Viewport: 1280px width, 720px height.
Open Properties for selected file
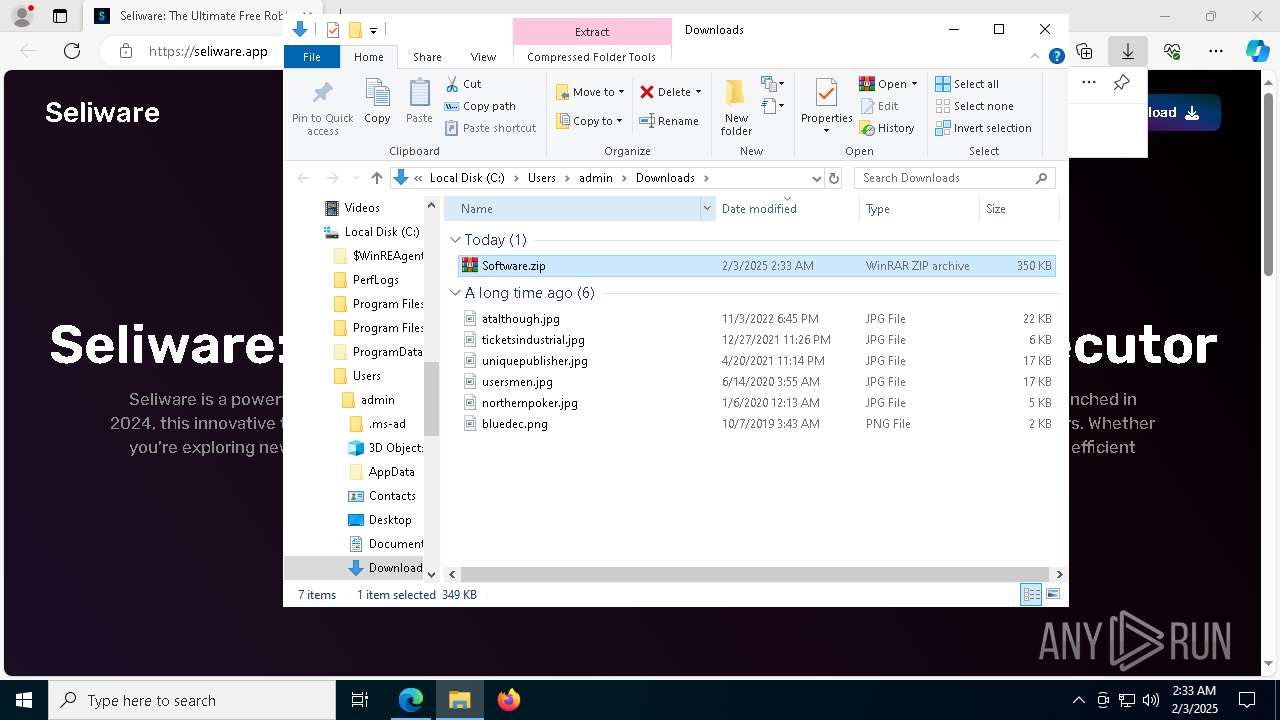pyautogui.click(x=826, y=106)
